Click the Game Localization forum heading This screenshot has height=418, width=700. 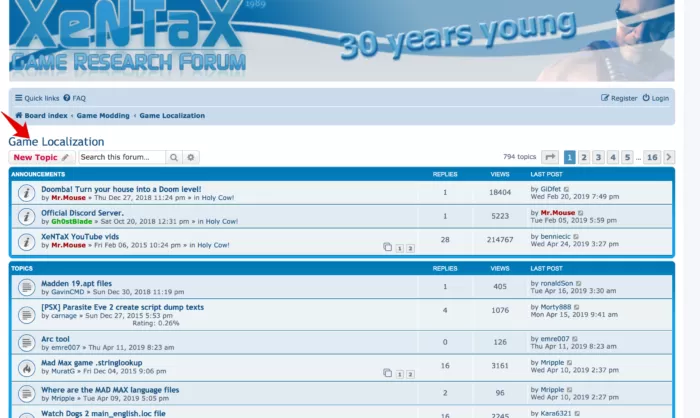pyautogui.click(x=56, y=142)
